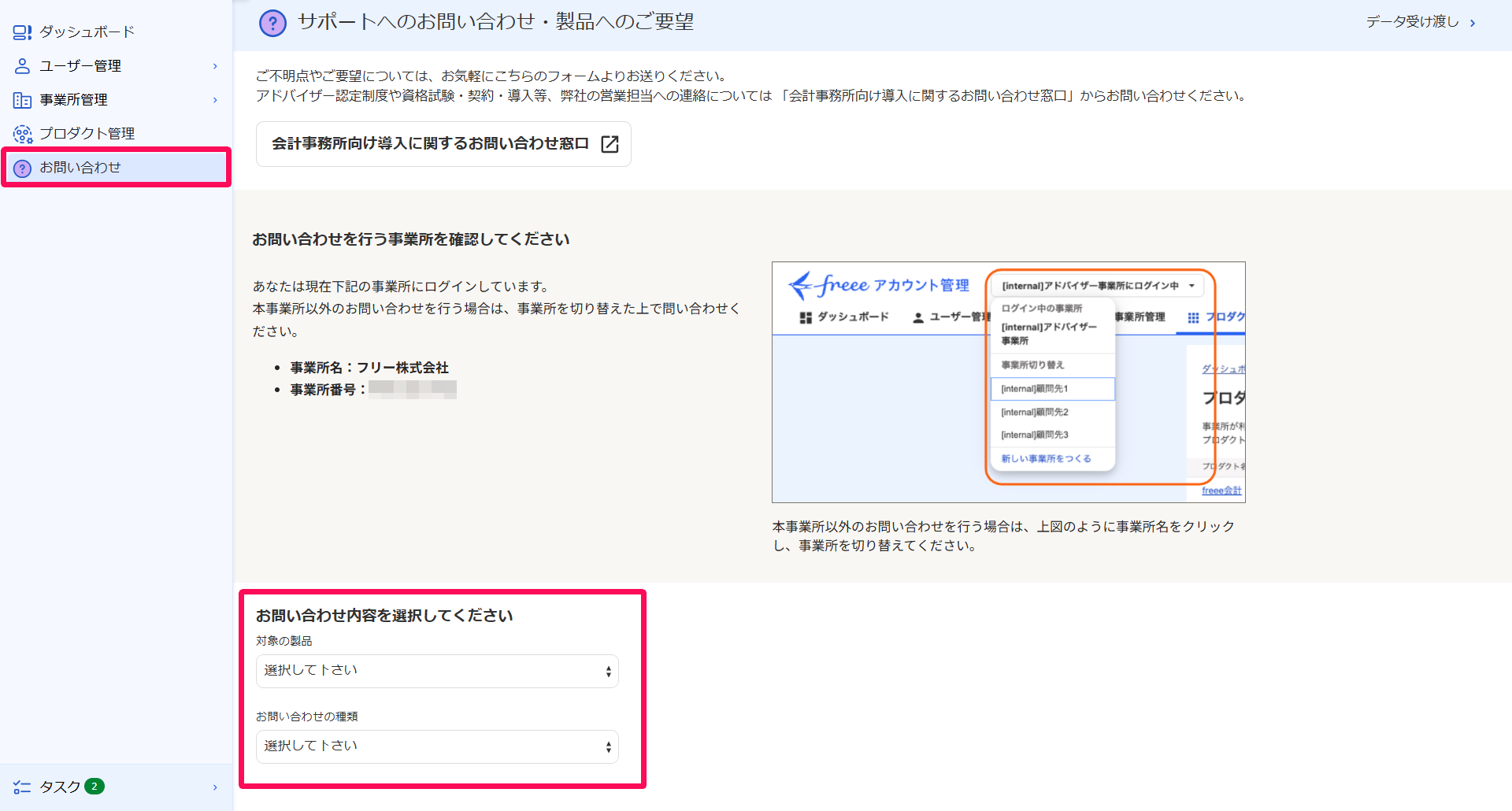
Task: Click the large question mark header icon
Action: pyautogui.click(x=272, y=23)
